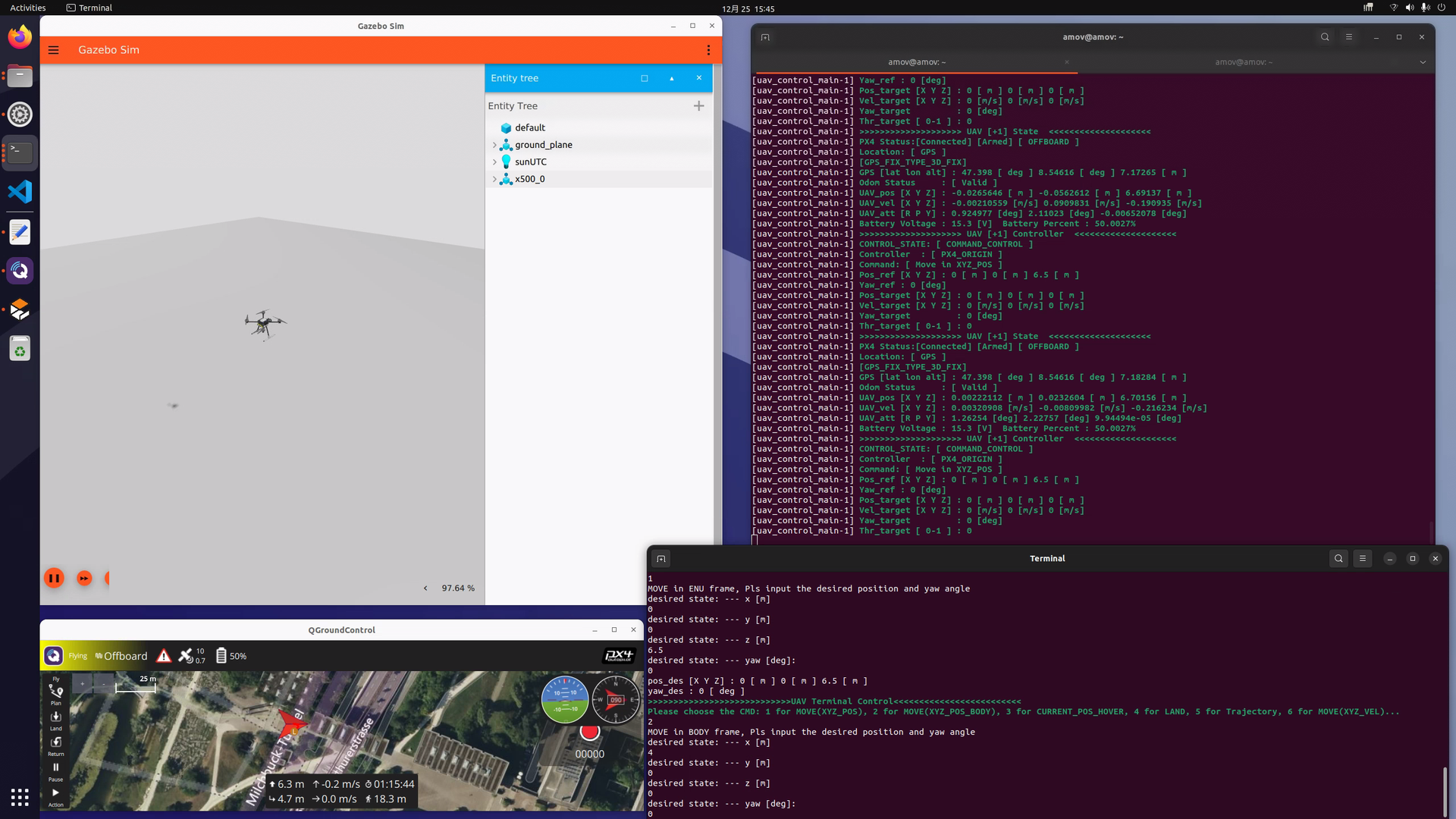The height and width of the screenshot is (819, 1456).
Task: Step the Gazebo simulation forward
Action: pos(84,579)
